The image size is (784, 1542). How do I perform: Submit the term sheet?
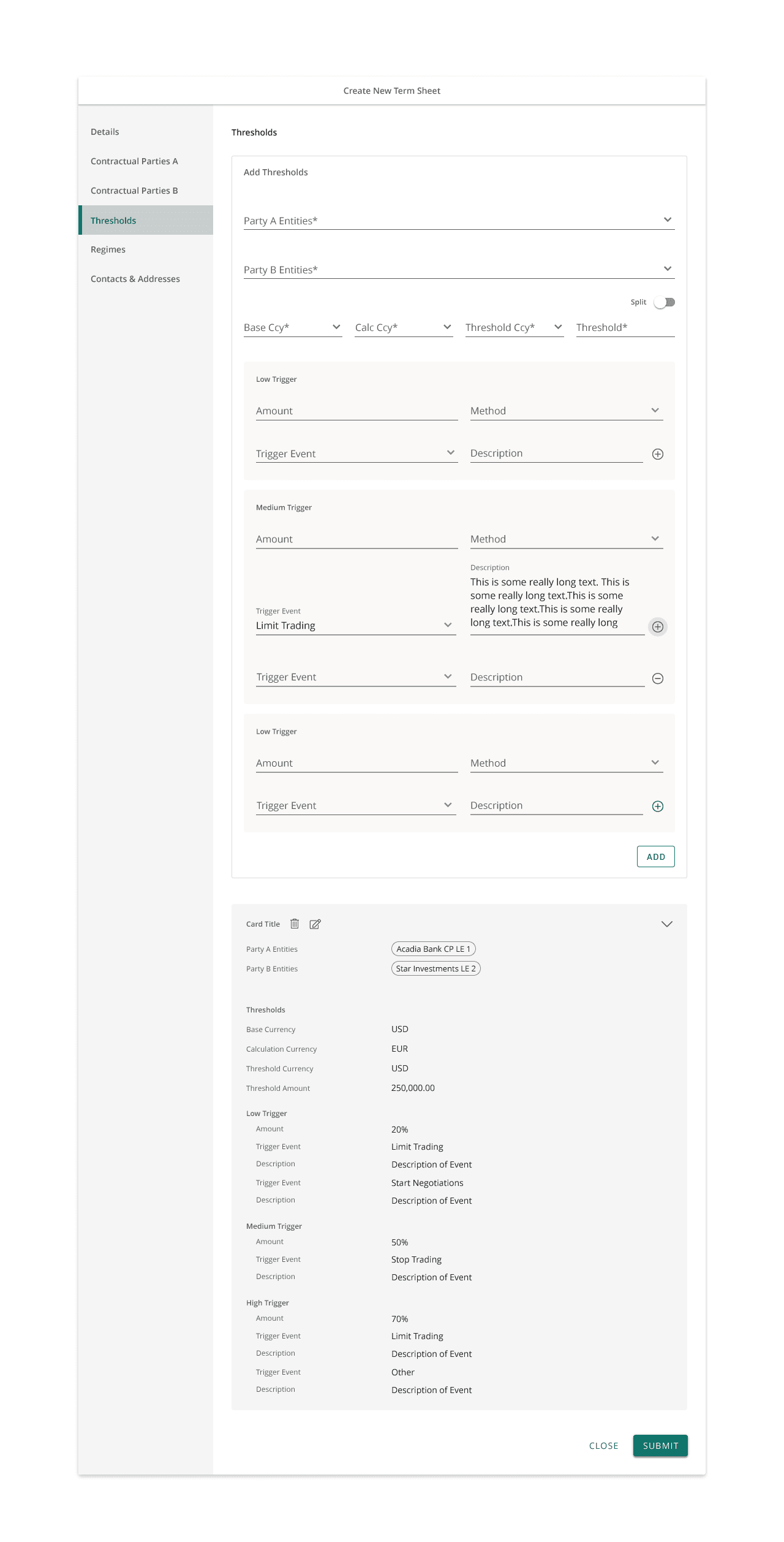[660, 1446]
